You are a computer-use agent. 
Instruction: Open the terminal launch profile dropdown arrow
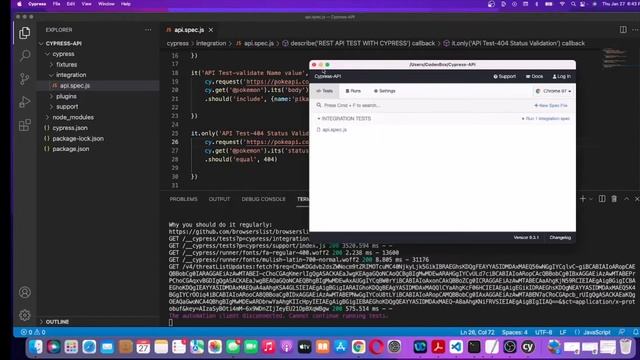tap(591, 199)
